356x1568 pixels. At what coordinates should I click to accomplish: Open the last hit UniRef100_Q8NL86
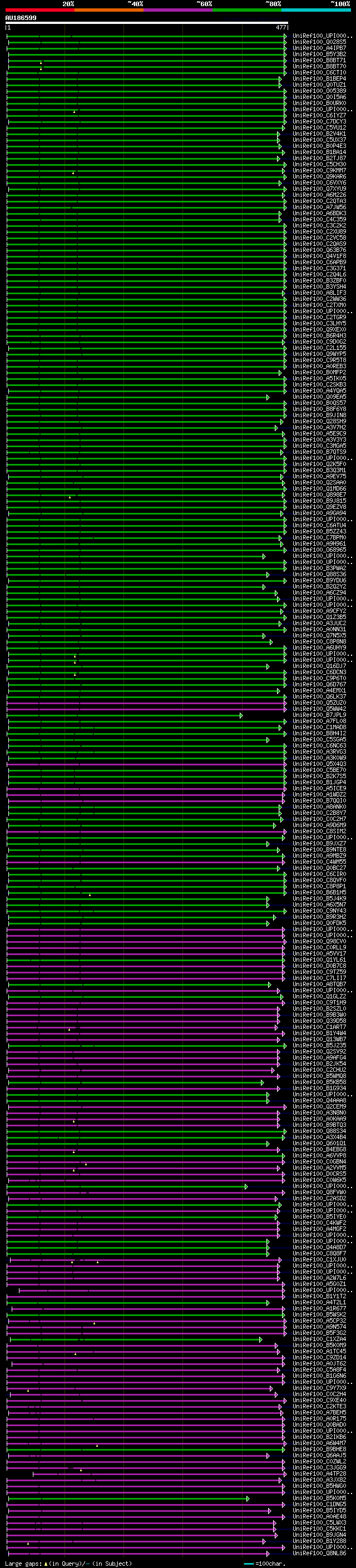coord(319,1553)
